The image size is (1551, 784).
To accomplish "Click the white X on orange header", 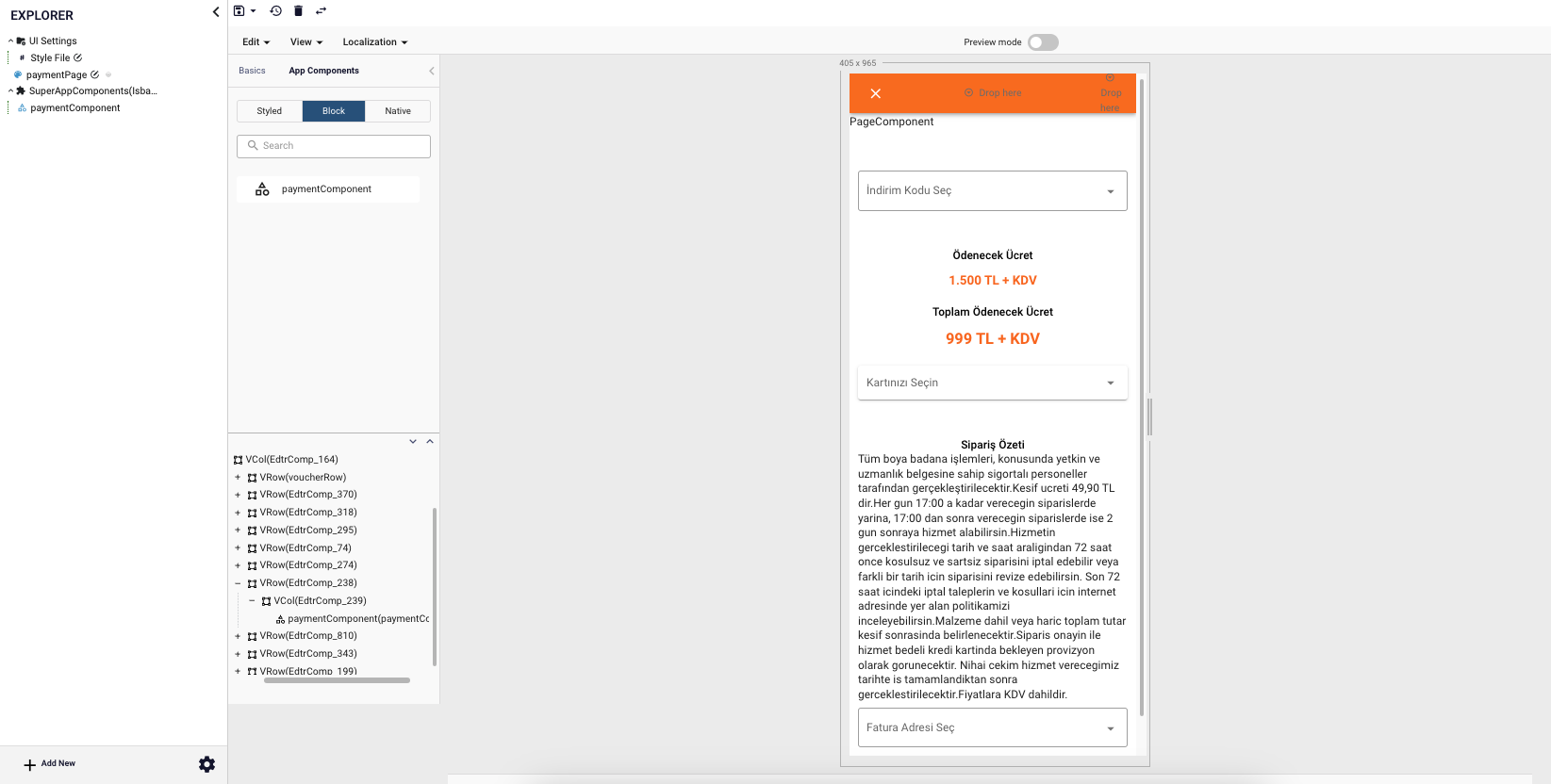I will pyautogui.click(x=875, y=93).
